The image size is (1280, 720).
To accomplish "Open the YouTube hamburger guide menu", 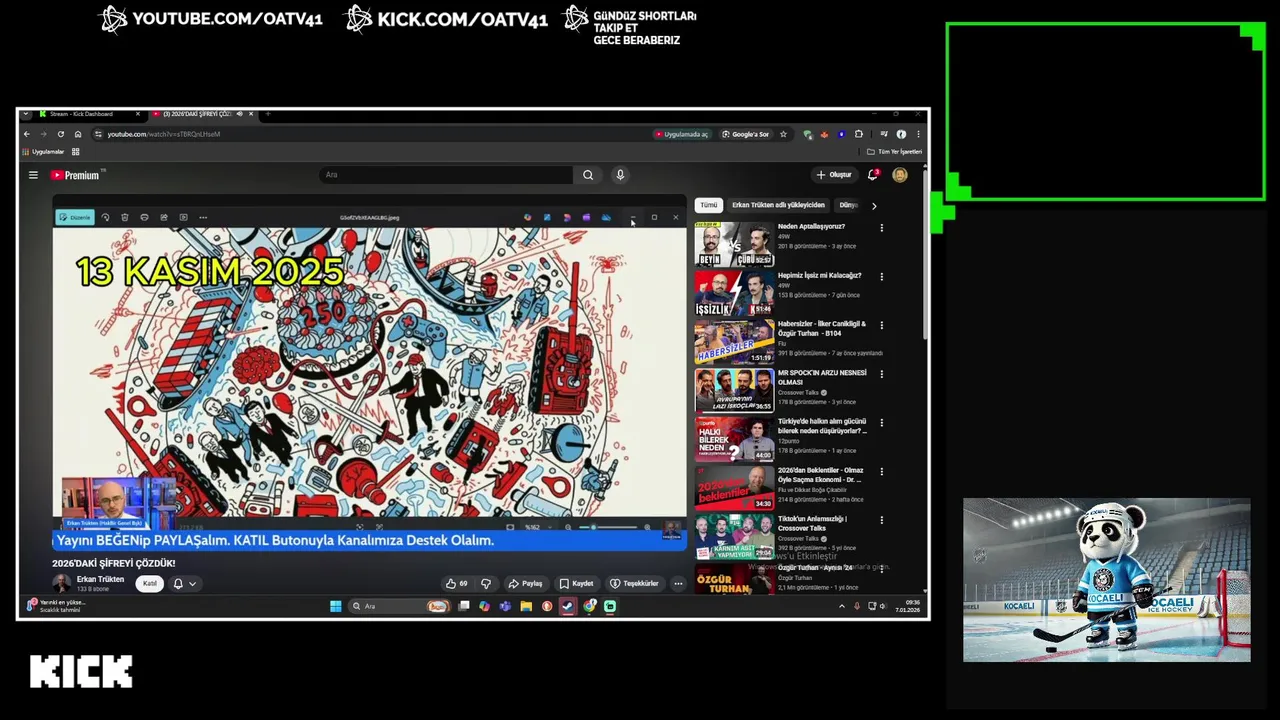I will [x=33, y=175].
